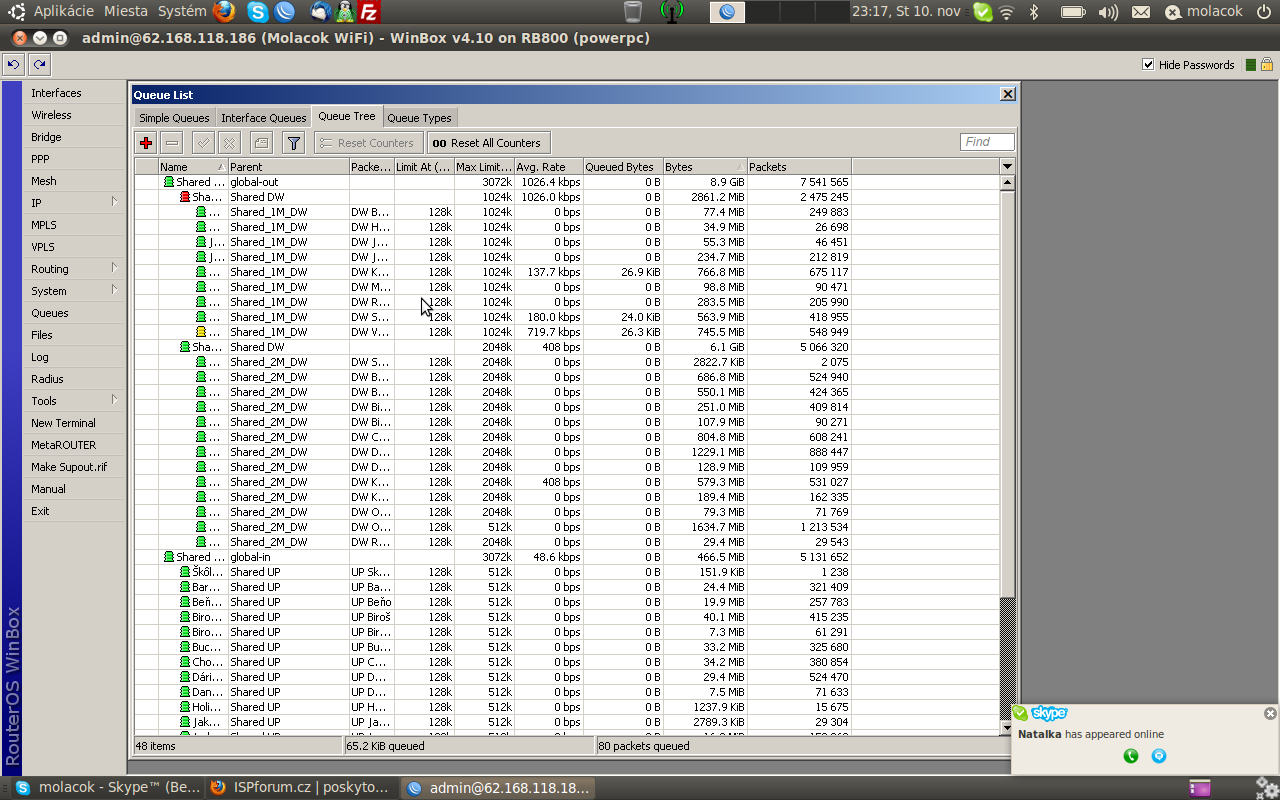
Task: Open Make Supout.rif from sidebar
Action: pos(75,466)
